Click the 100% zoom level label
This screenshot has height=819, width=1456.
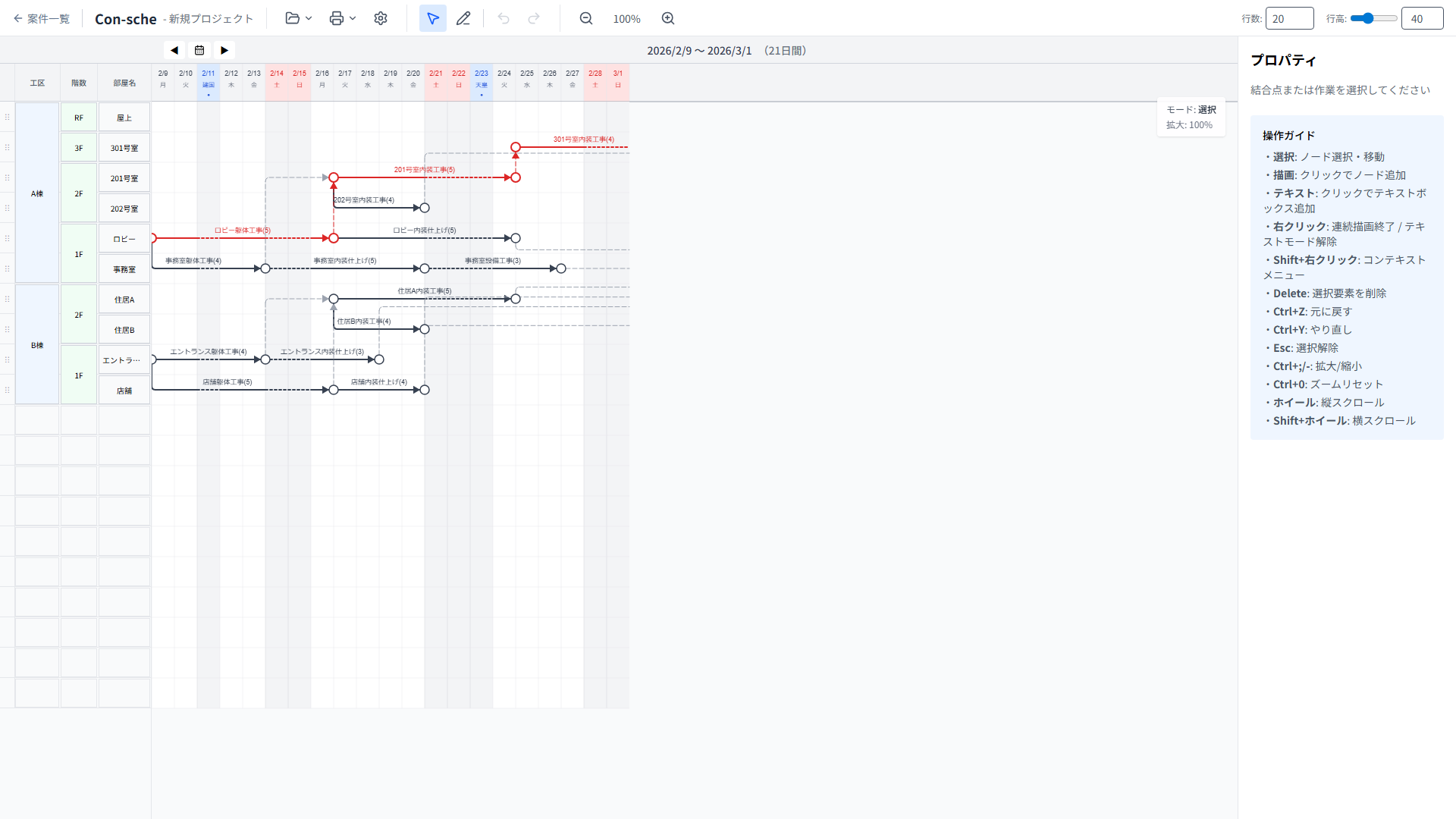tap(626, 19)
